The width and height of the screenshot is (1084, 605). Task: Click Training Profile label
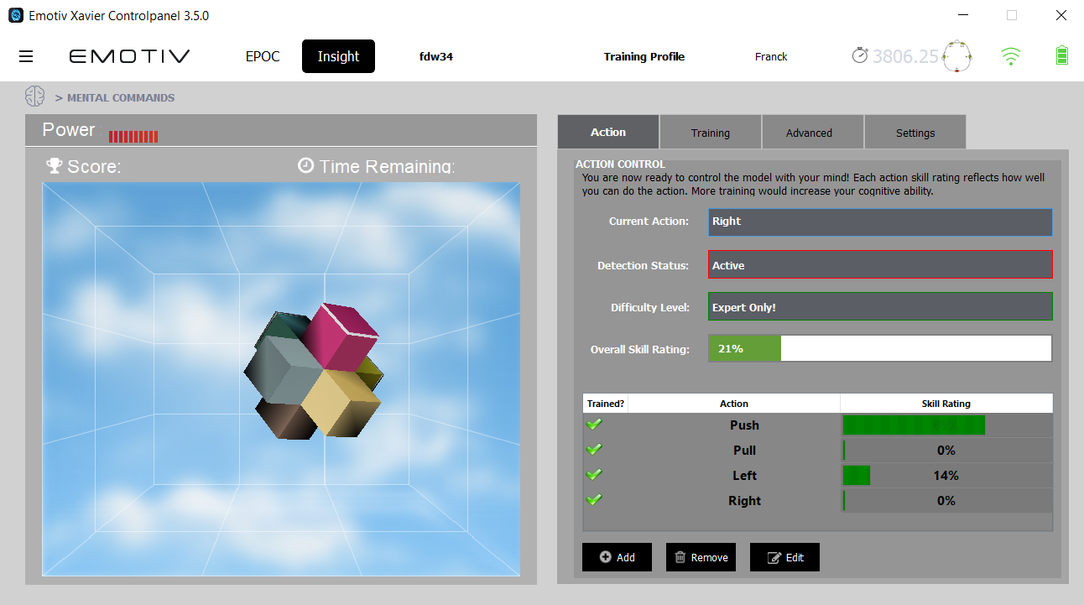coord(644,57)
